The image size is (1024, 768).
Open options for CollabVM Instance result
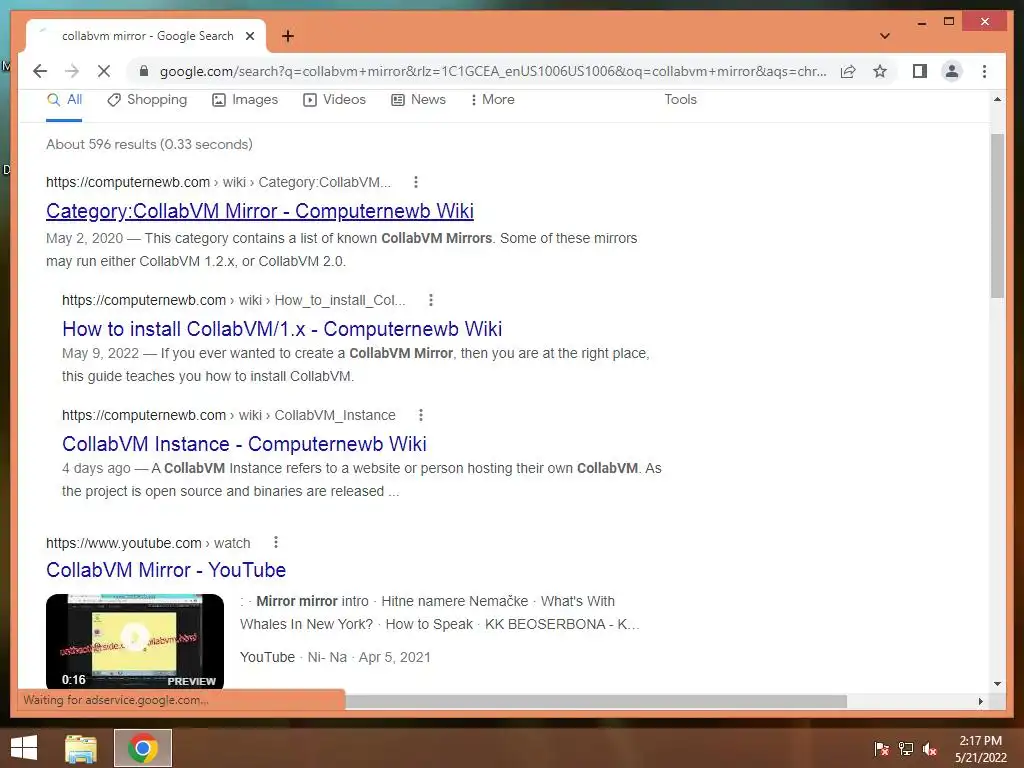click(421, 415)
